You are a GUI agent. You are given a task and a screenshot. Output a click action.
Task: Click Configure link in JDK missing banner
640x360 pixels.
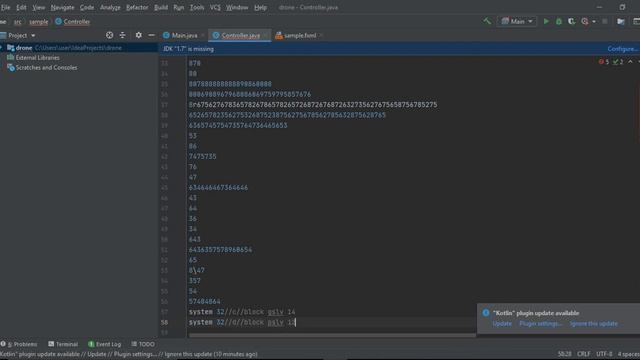(x=622, y=49)
